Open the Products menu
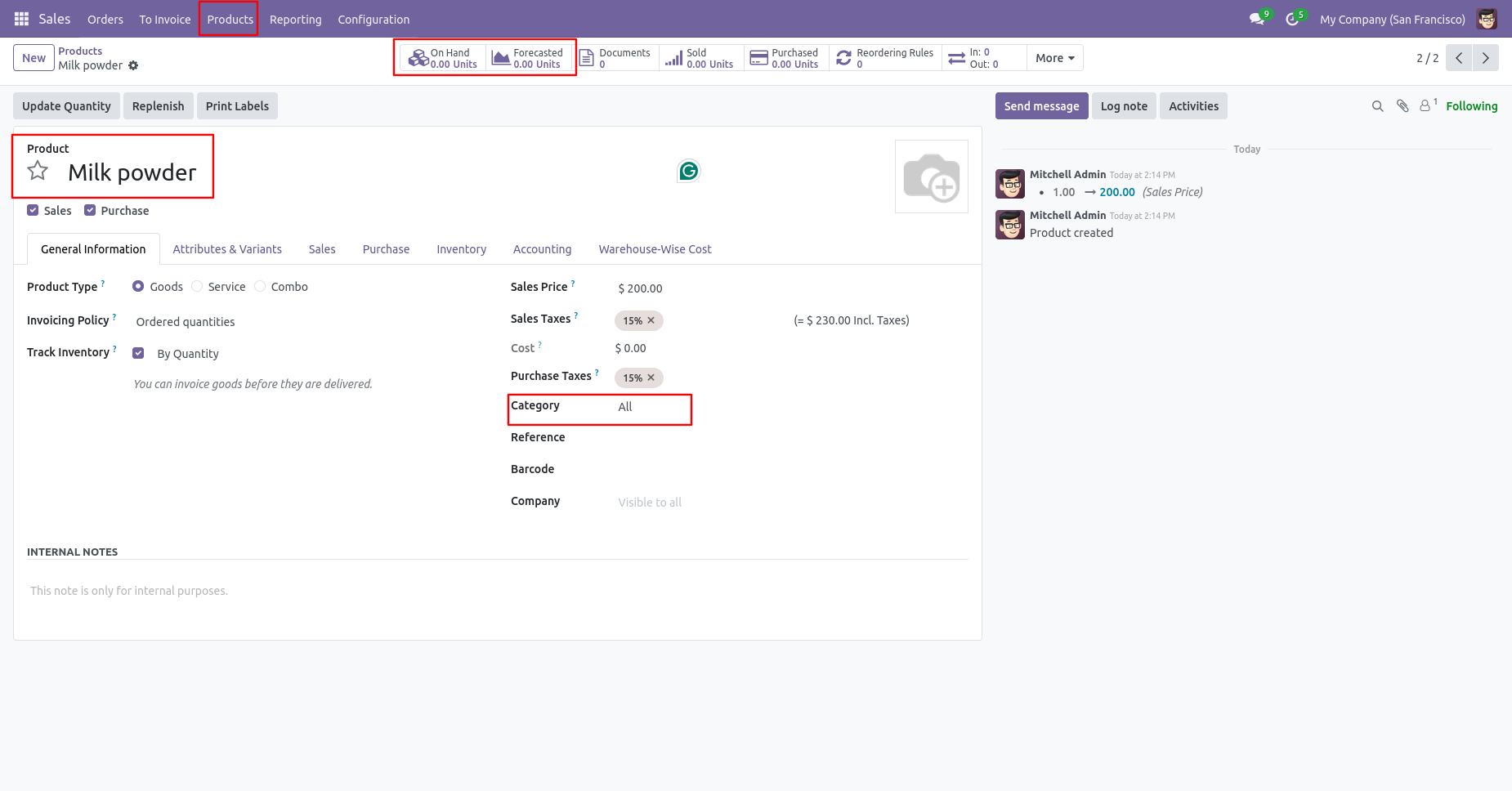1512x791 pixels. pos(230,19)
